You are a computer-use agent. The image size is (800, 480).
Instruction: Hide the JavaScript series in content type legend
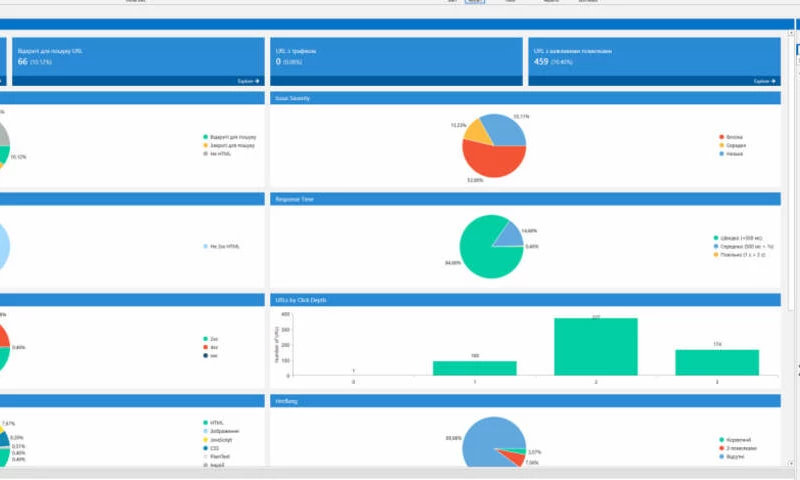pos(224,439)
